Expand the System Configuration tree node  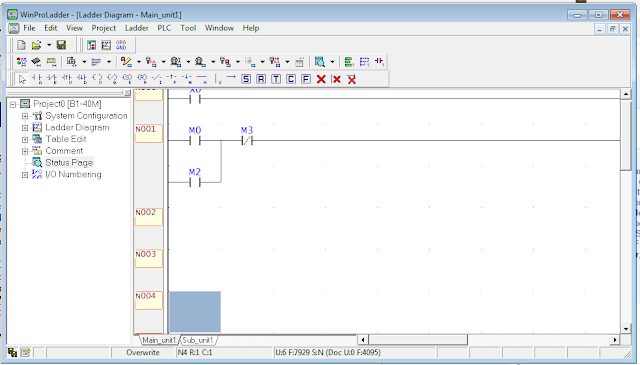(25, 116)
